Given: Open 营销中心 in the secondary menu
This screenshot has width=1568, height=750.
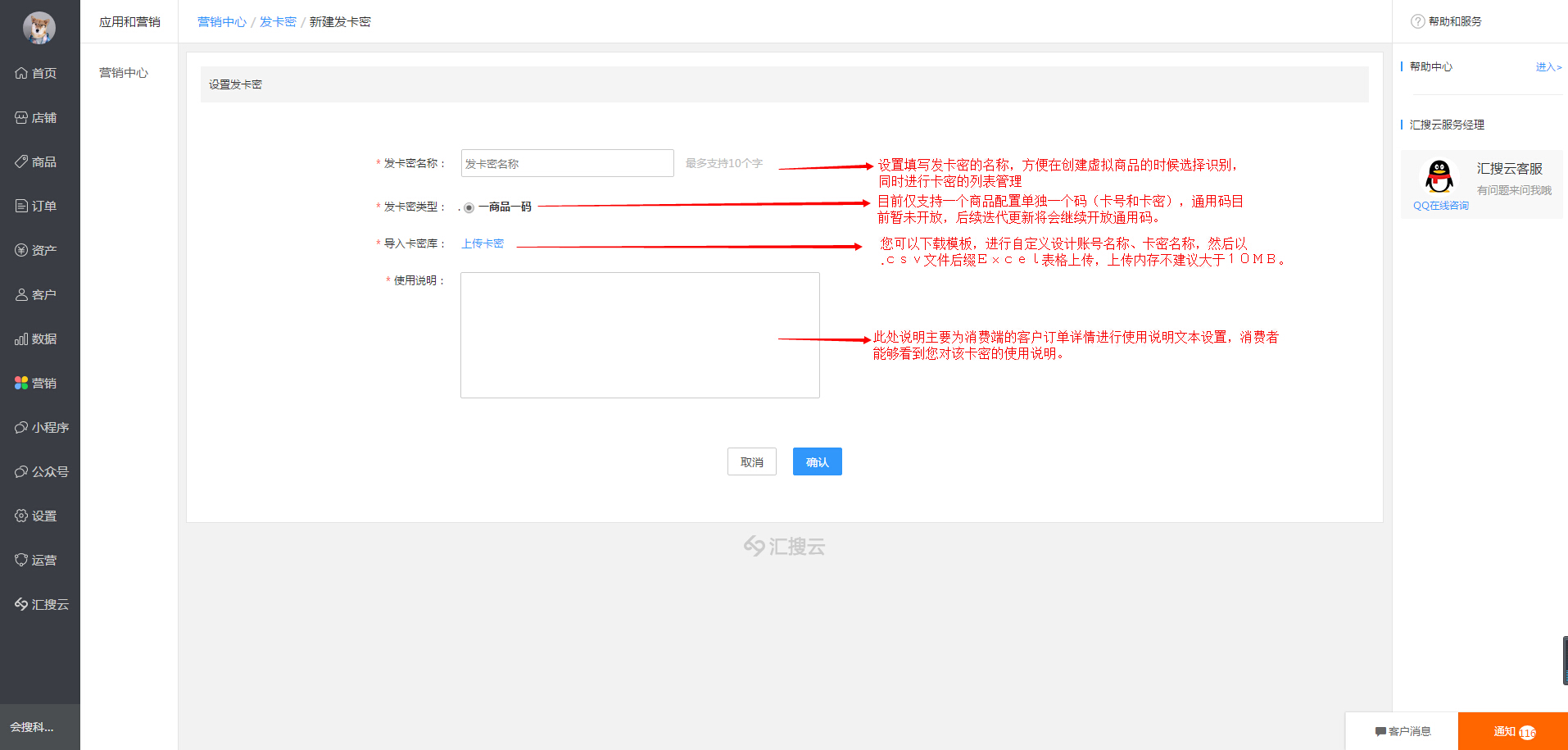Looking at the screenshot, I should [124, 73].
